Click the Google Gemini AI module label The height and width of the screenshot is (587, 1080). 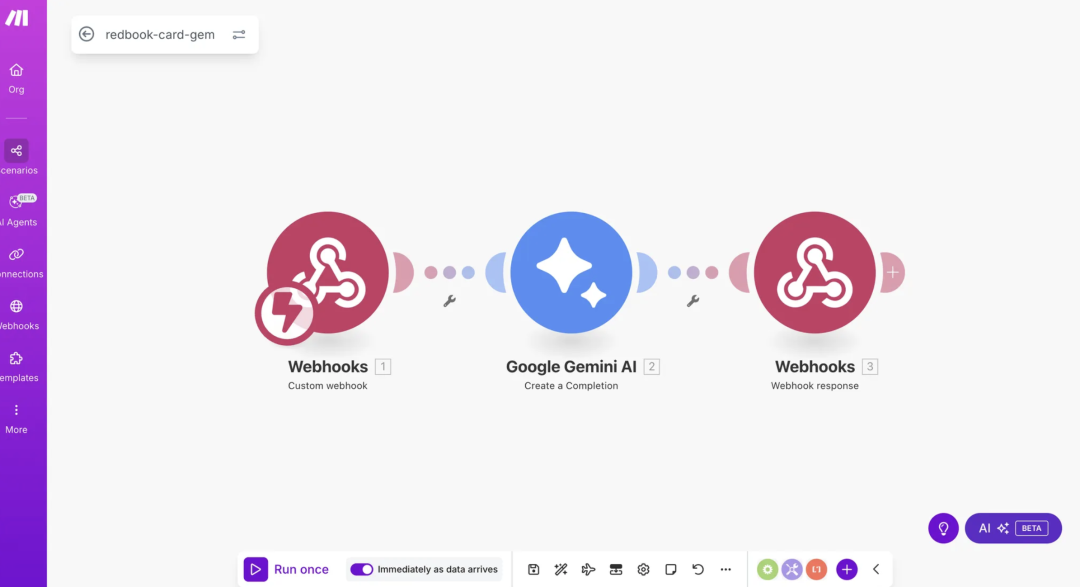coord(571,367)
